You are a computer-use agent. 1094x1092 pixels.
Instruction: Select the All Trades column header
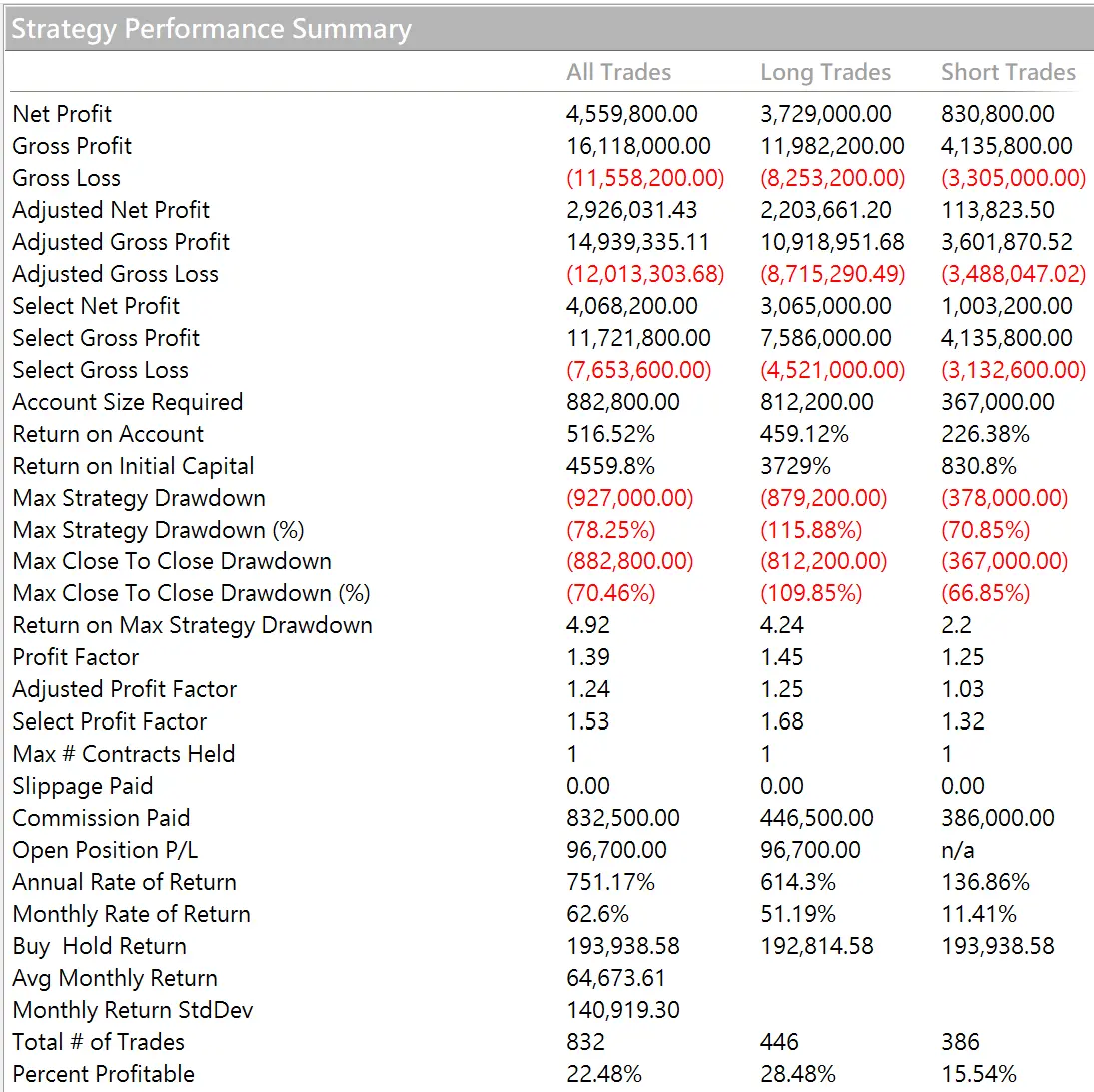click(618, 72)
